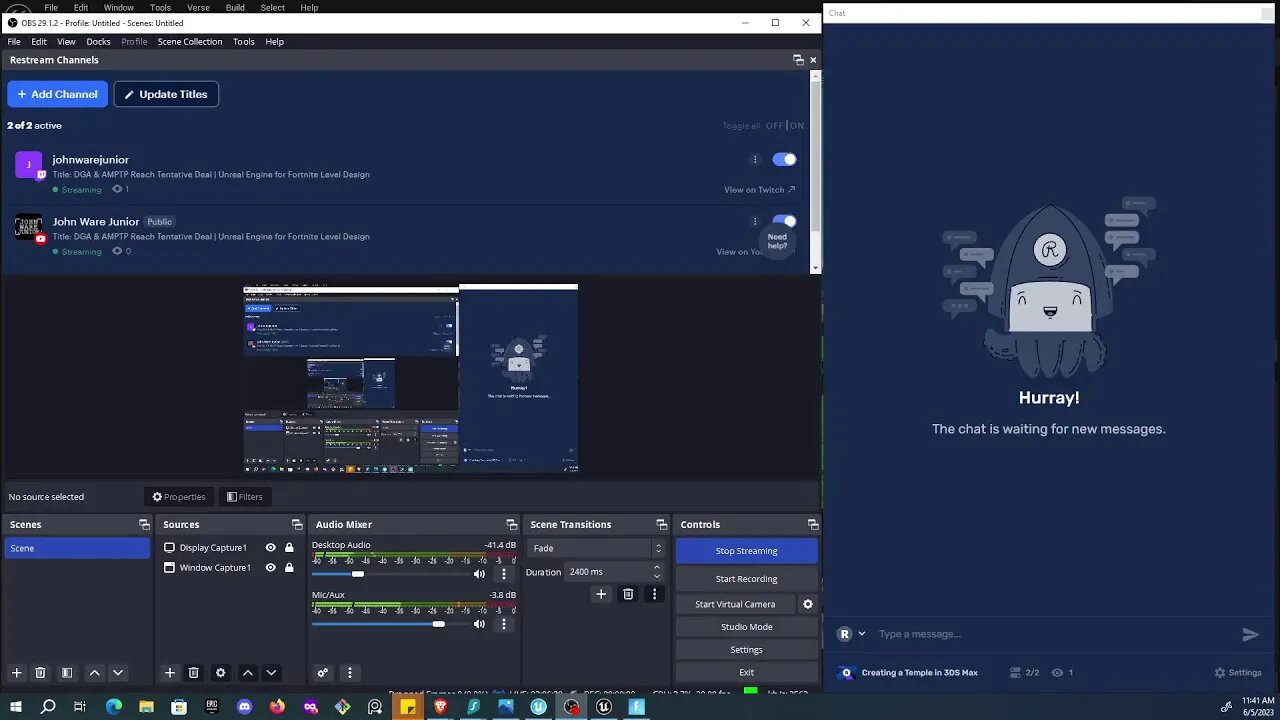Screen dimensions: 1280x720
Task: Add a scene transition with plus icon
Action: click(x=601, y=594)
